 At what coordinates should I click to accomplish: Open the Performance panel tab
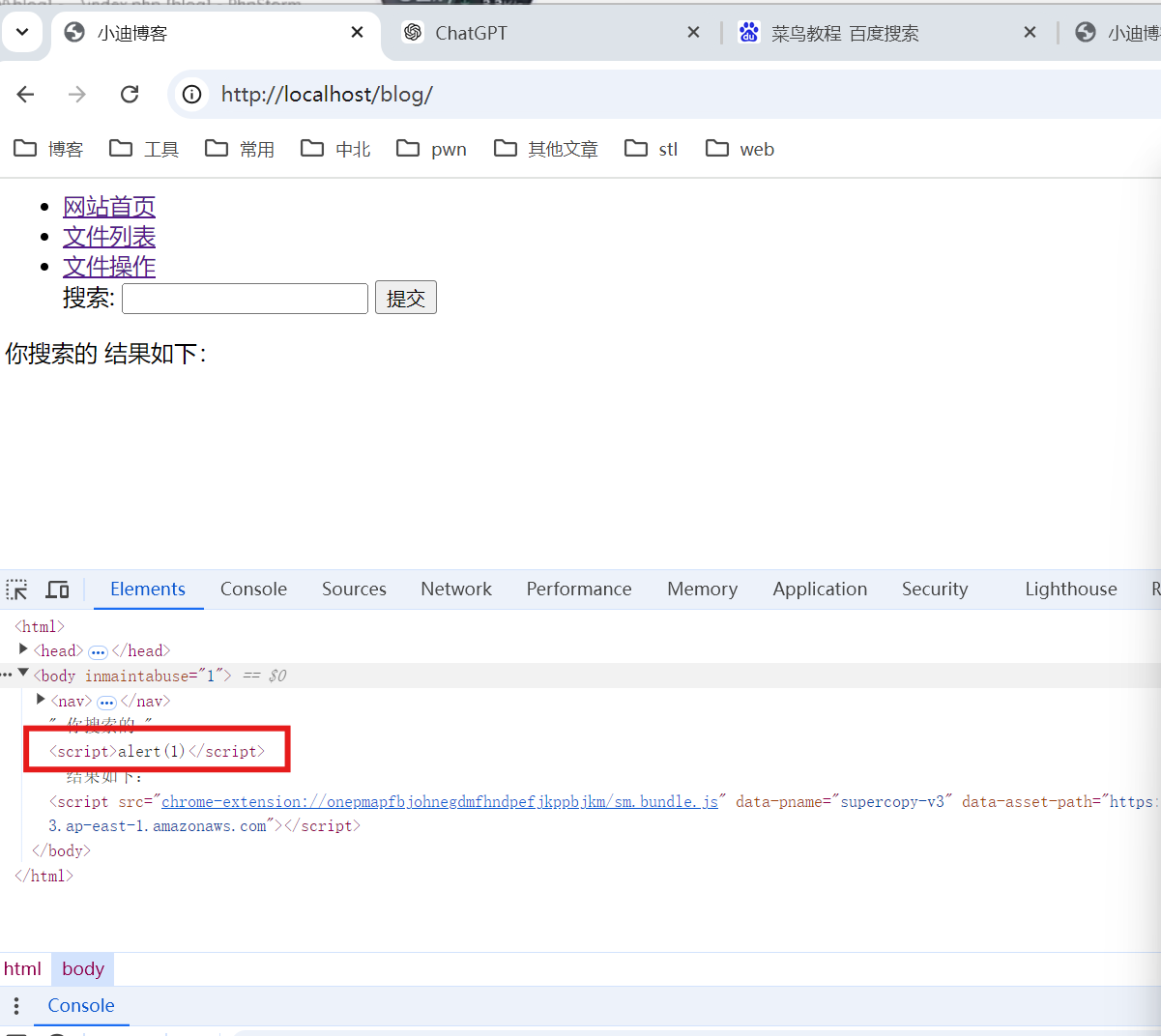click(x=579, y=589)
